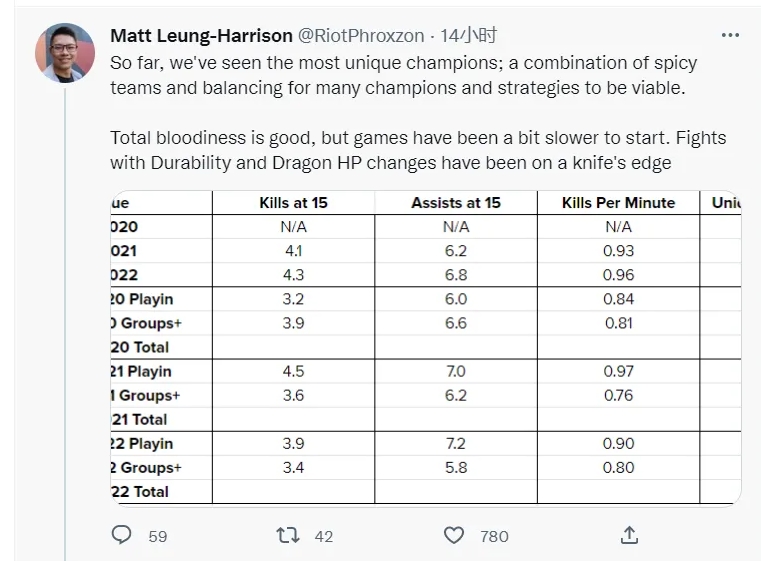
Task: Click the 4.5 value in Kills at 15
Action: [293, 371]
